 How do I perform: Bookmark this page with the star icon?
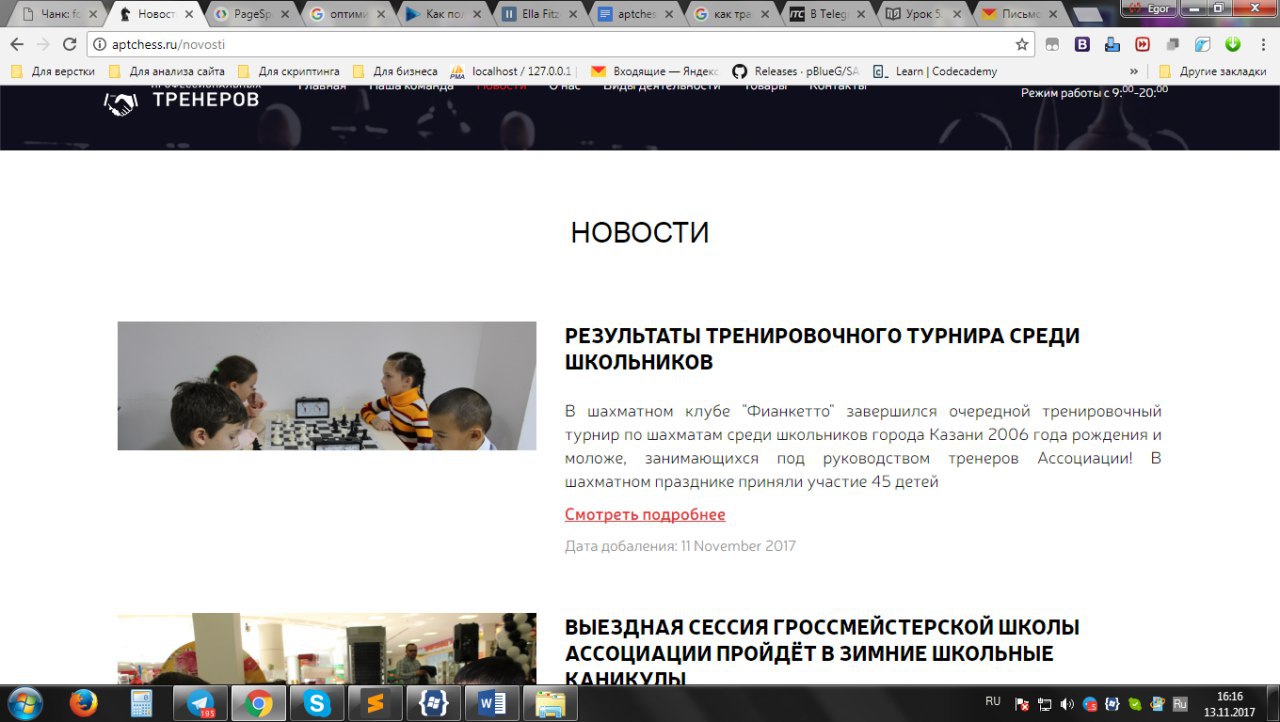[x=1022, y=45]
